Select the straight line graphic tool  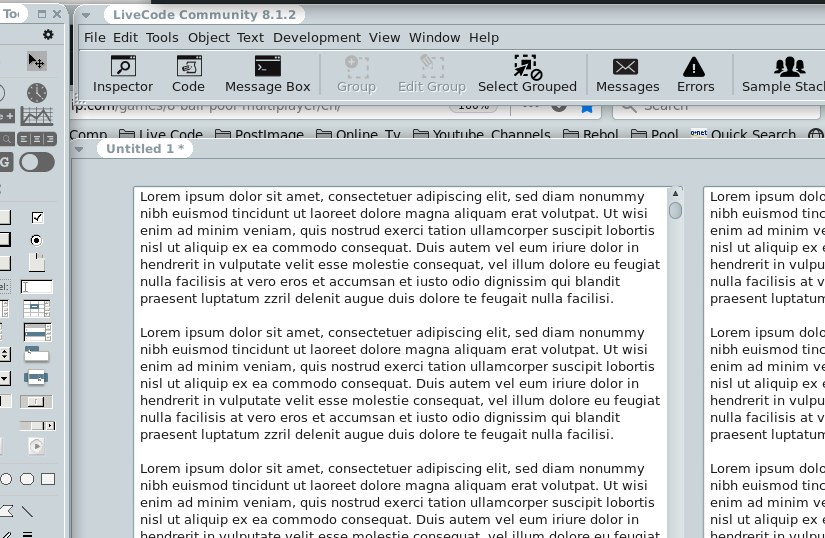point(27,511)
